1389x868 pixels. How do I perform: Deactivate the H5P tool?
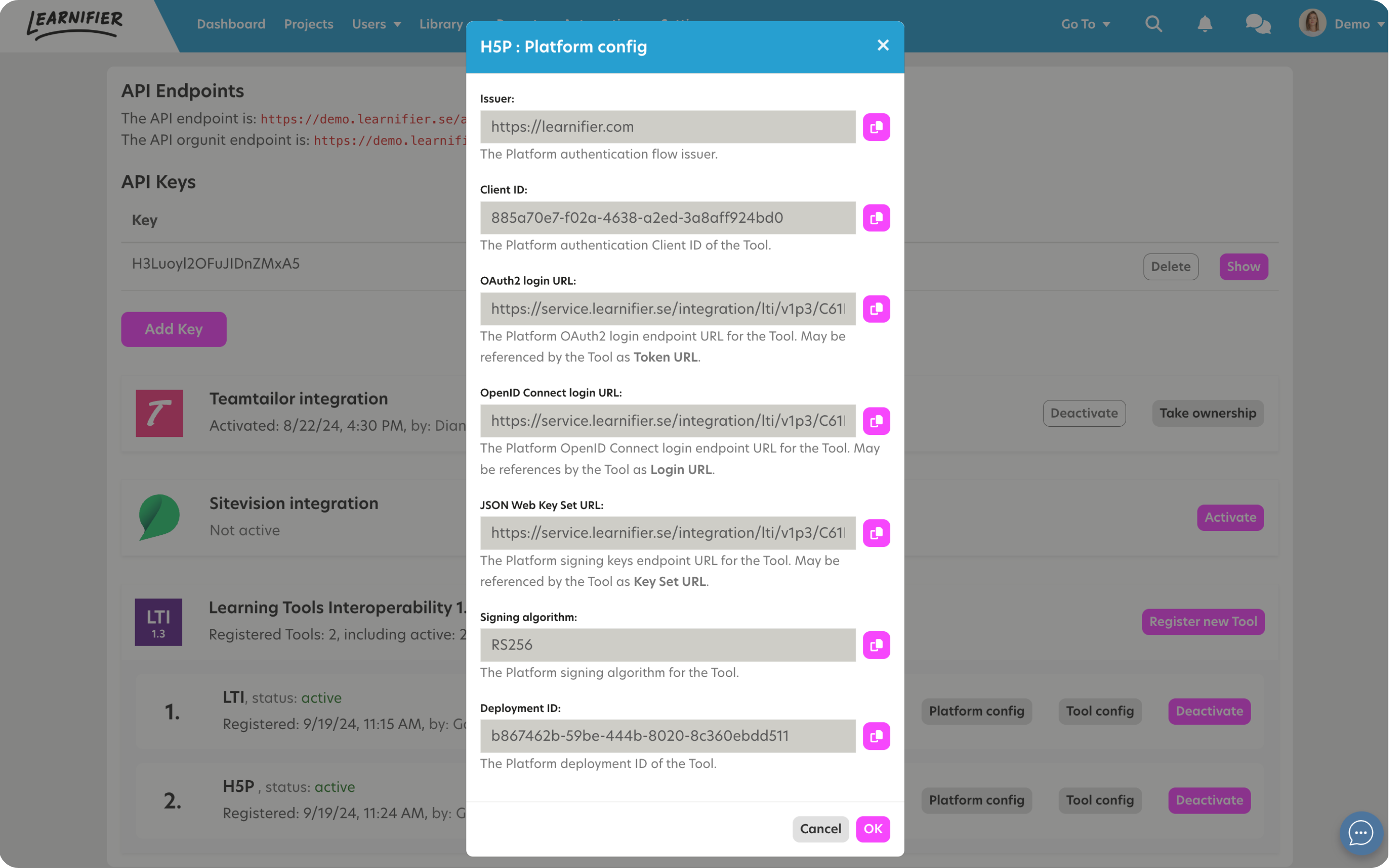coord(1209,801)
